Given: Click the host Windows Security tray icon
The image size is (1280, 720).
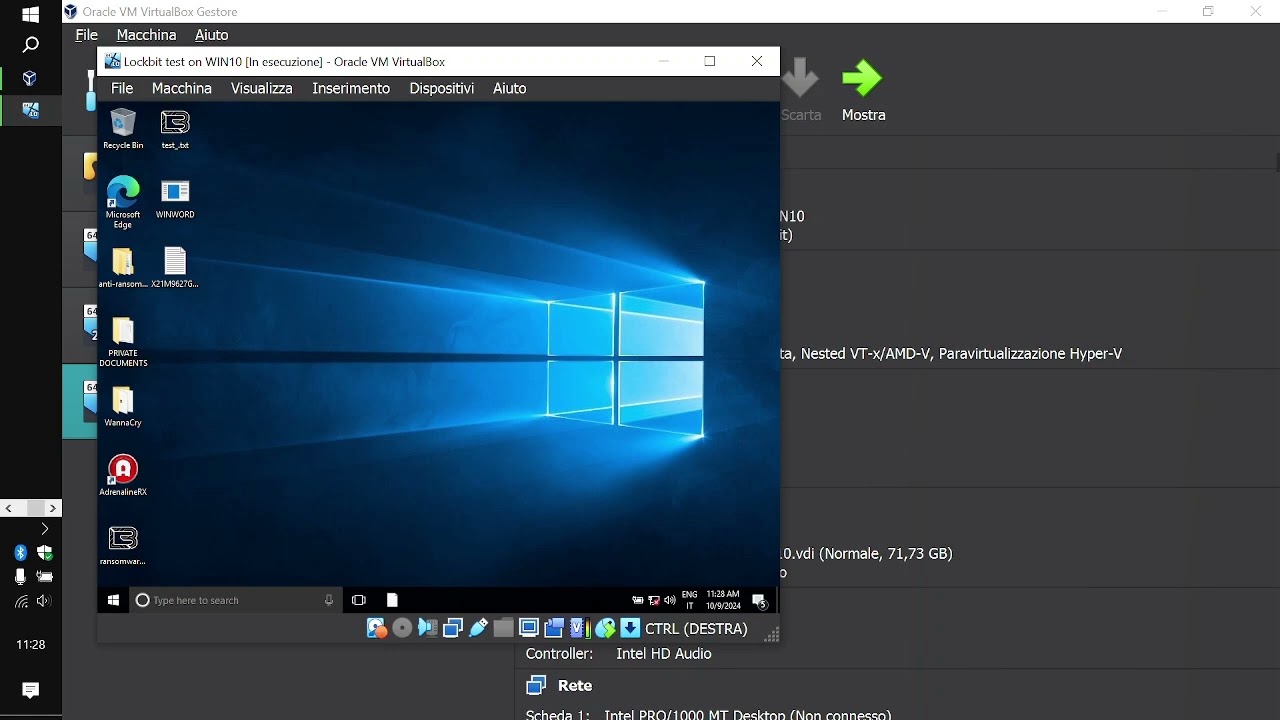Looking at the screenshot, I should click(44, 553).
